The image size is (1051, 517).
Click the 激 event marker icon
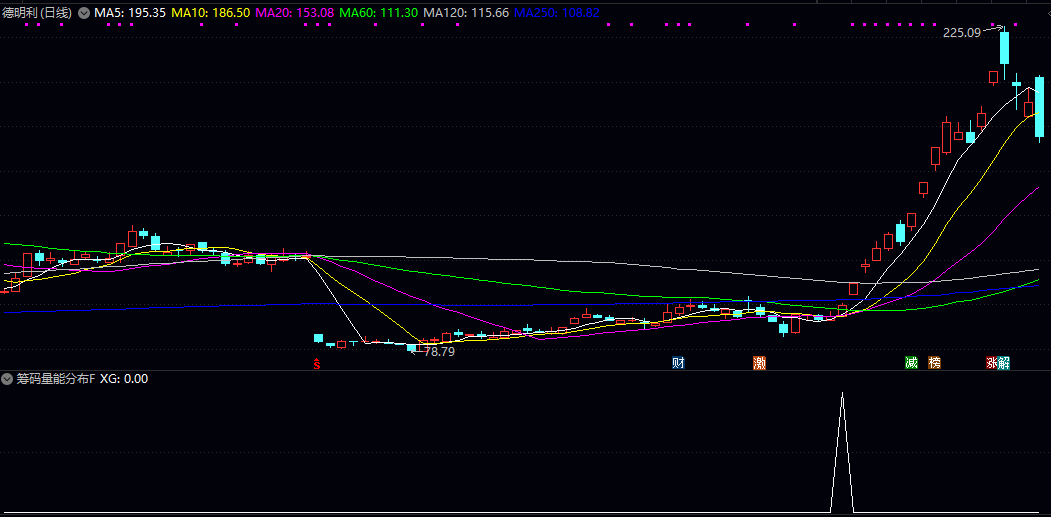(759, 362)
